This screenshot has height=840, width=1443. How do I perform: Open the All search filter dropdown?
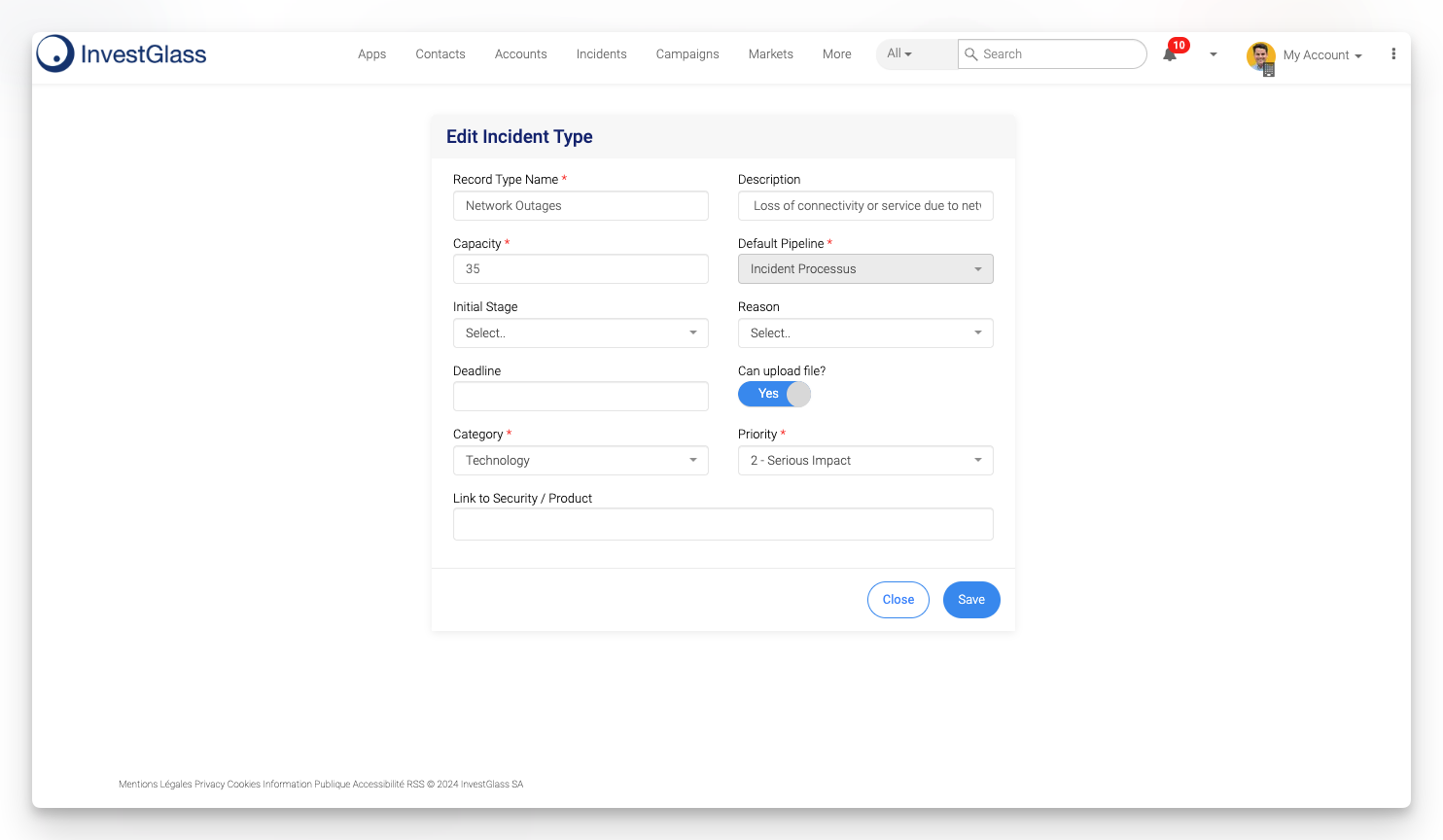pos(899,54)
